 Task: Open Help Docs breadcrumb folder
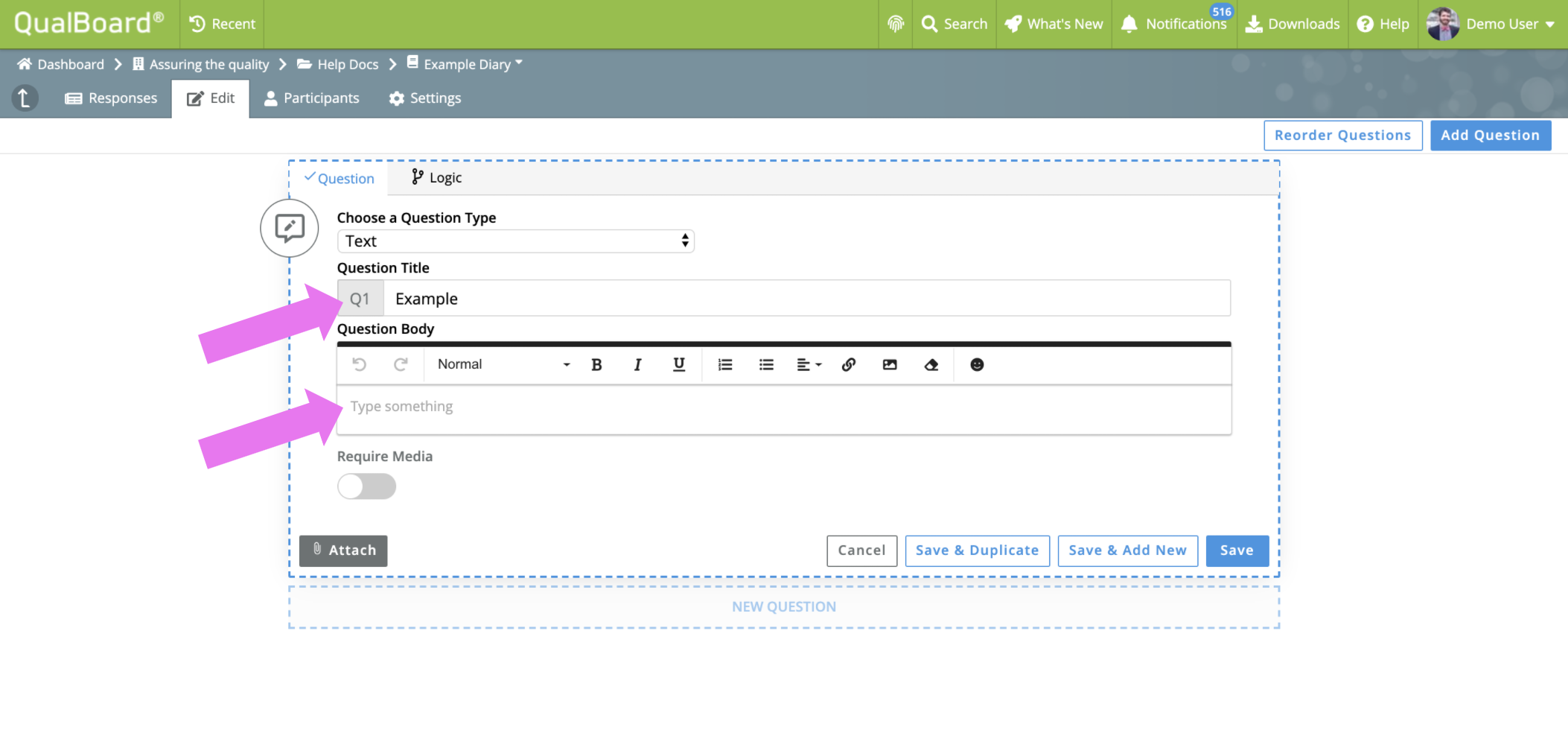click(x=338, y=64)
